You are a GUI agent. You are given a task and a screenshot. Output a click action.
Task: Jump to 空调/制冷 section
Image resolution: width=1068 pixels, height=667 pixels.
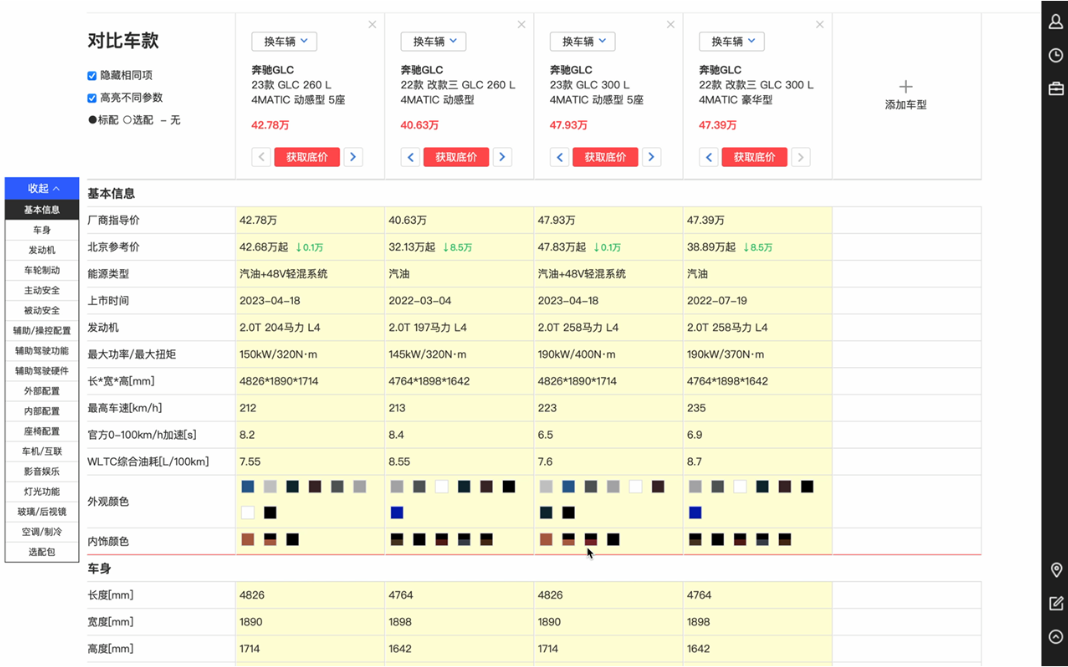42,531
